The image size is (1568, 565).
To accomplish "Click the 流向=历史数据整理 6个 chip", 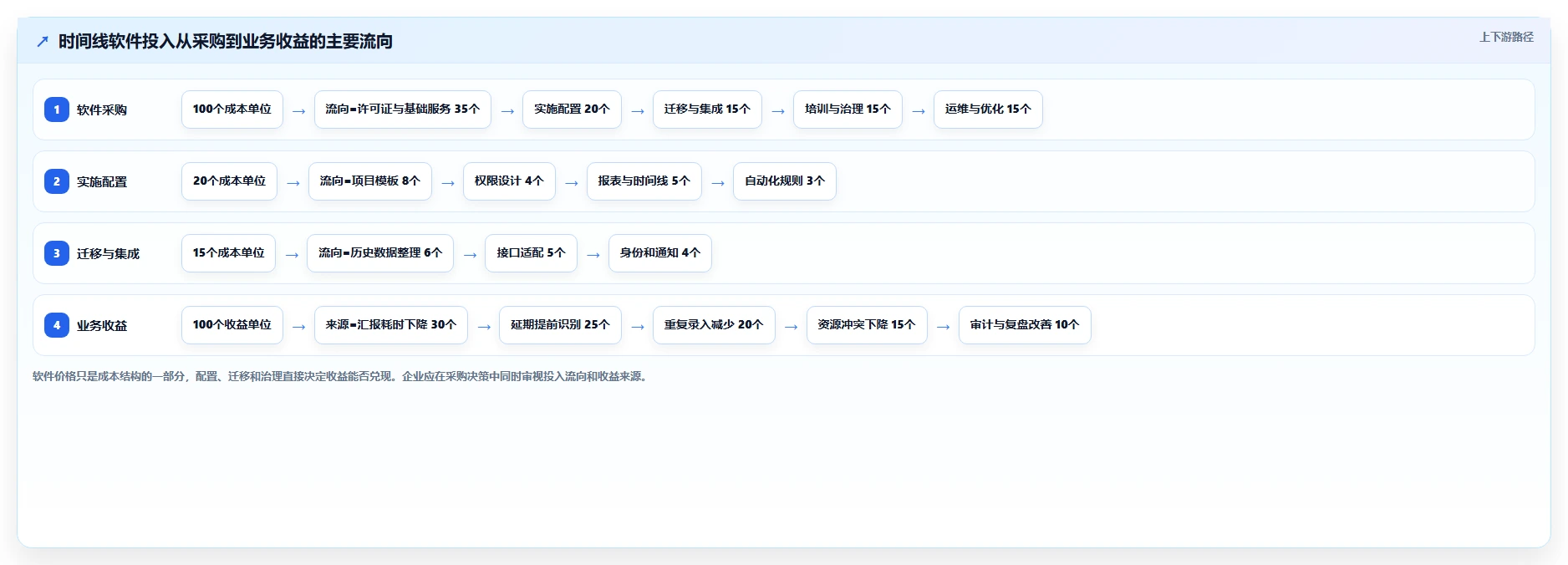I will (x=380, y=253).
